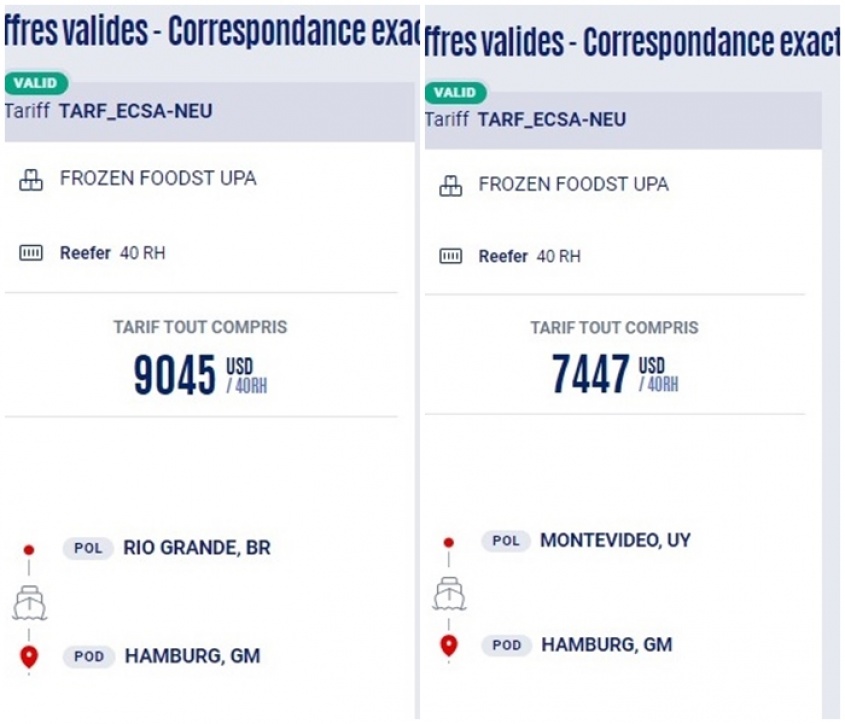This screenshot has height=724, width=845.
Task: Click the red destination pin in the Montevideo offer
Action: [449, 646]
